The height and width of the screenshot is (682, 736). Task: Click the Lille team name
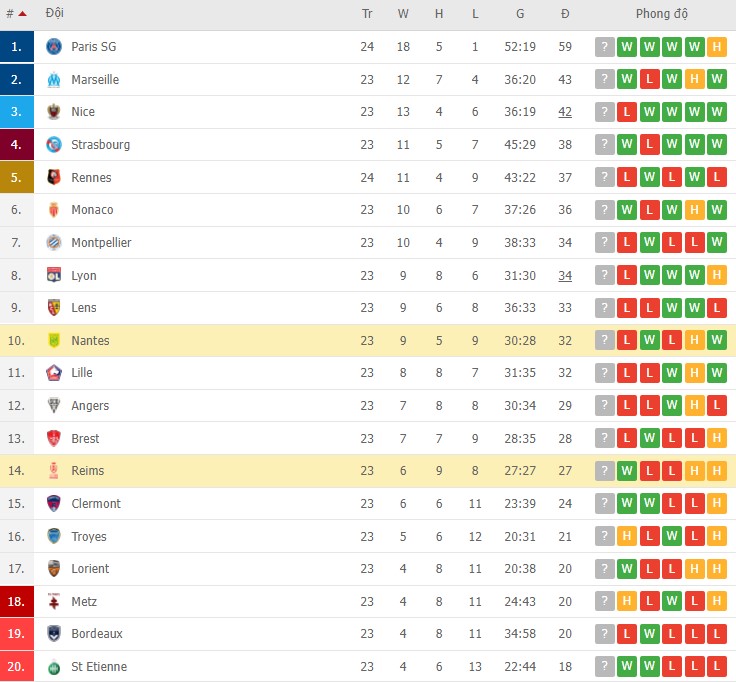82,373
